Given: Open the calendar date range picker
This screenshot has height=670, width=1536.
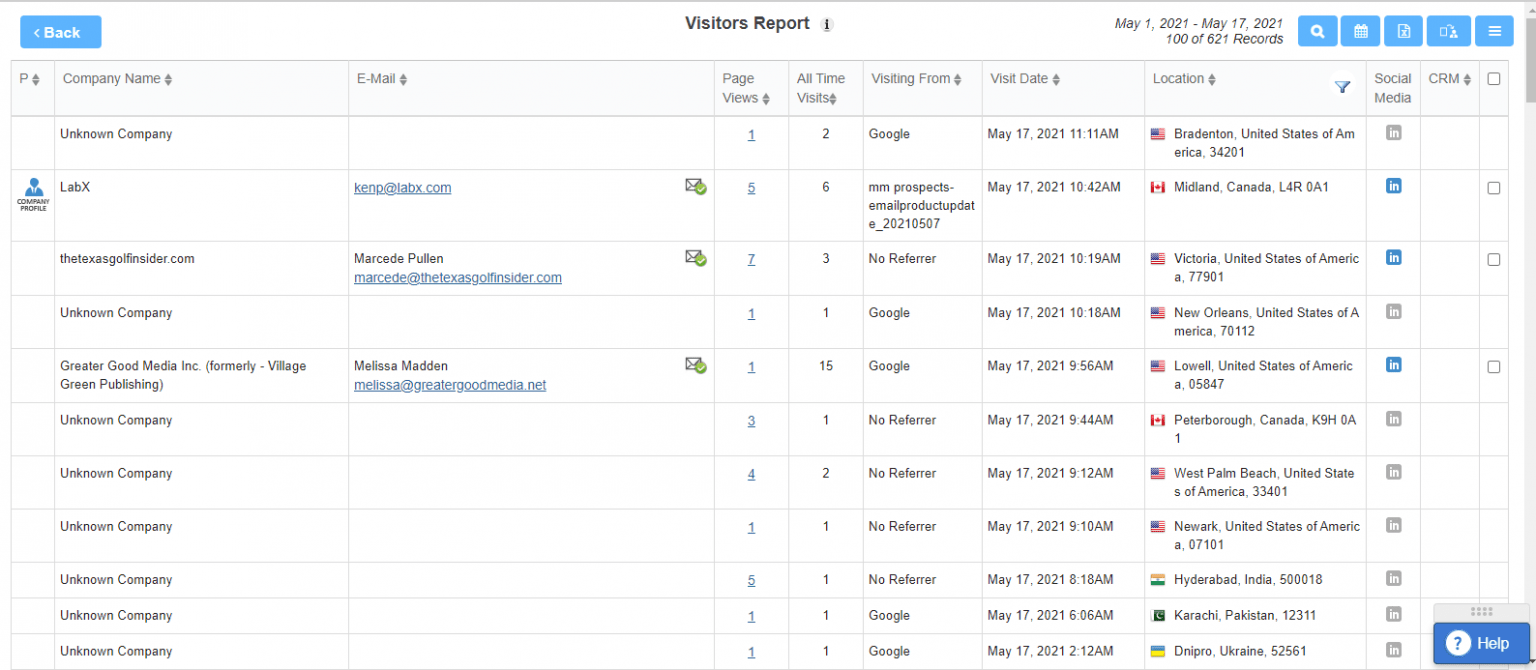Looking at the screenshot, I should [1360, 31].
